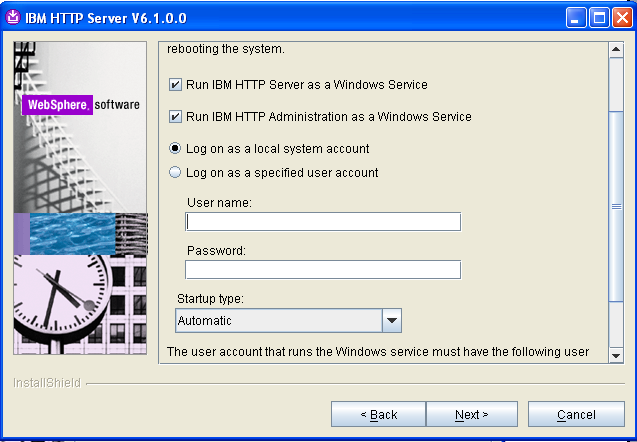Screen dimensions: 637x442
Task: Click the vertical scrollbar thumb
Action: 616,206
